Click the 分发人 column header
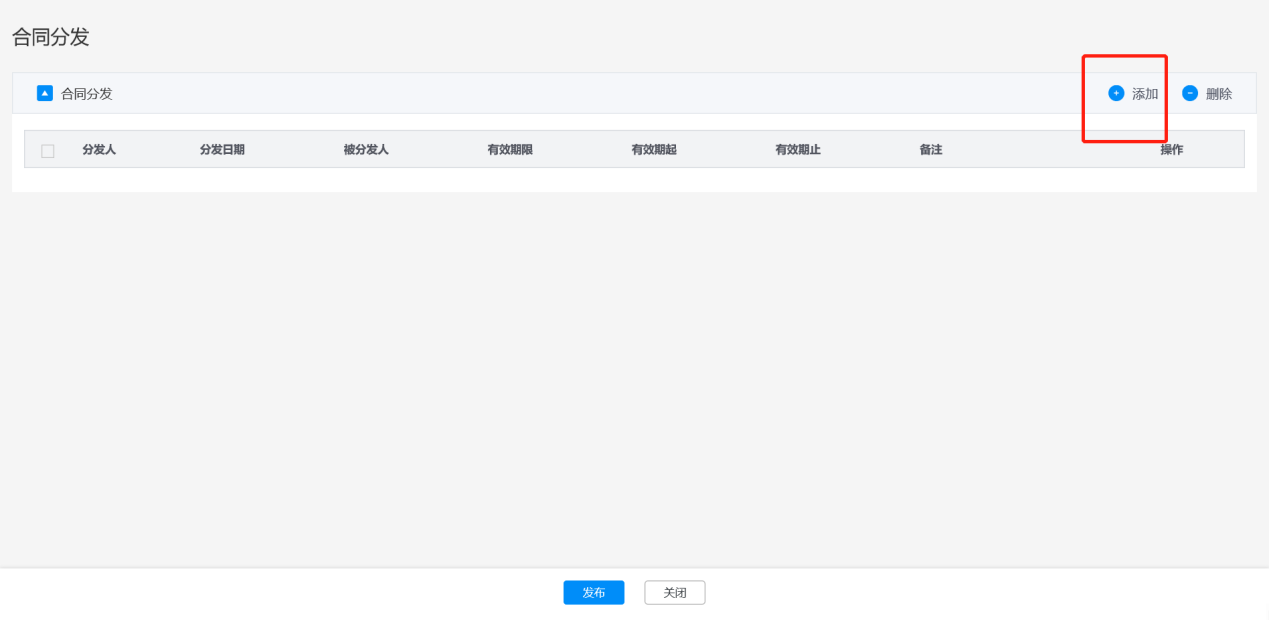 pos(99,150)
